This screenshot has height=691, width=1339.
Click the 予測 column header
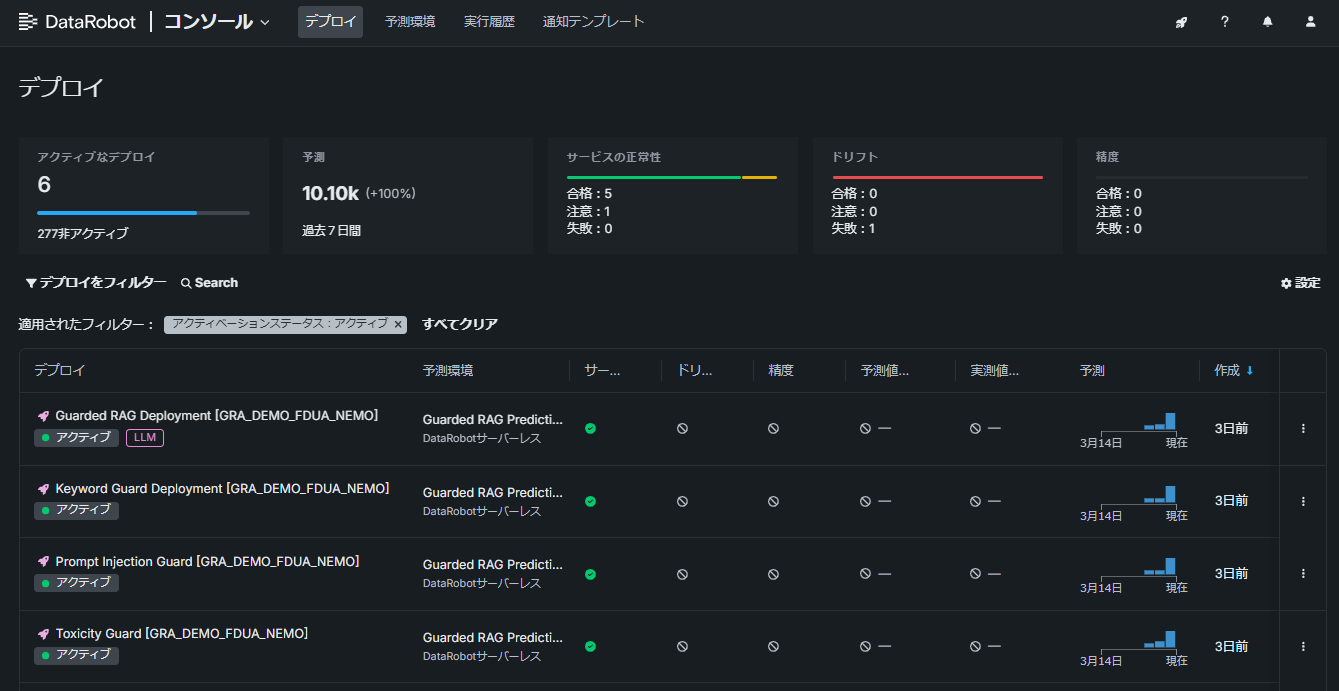[x=1093, y=370]
